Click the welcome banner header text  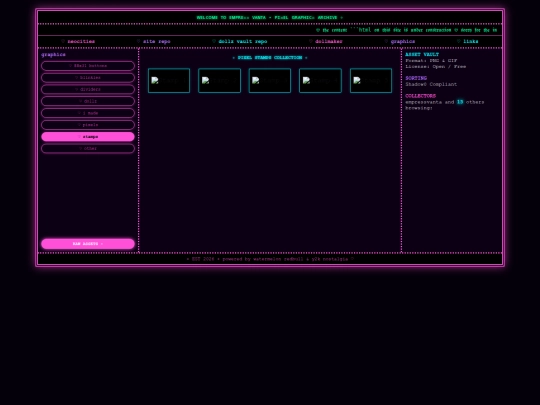(x=270, y=18)
